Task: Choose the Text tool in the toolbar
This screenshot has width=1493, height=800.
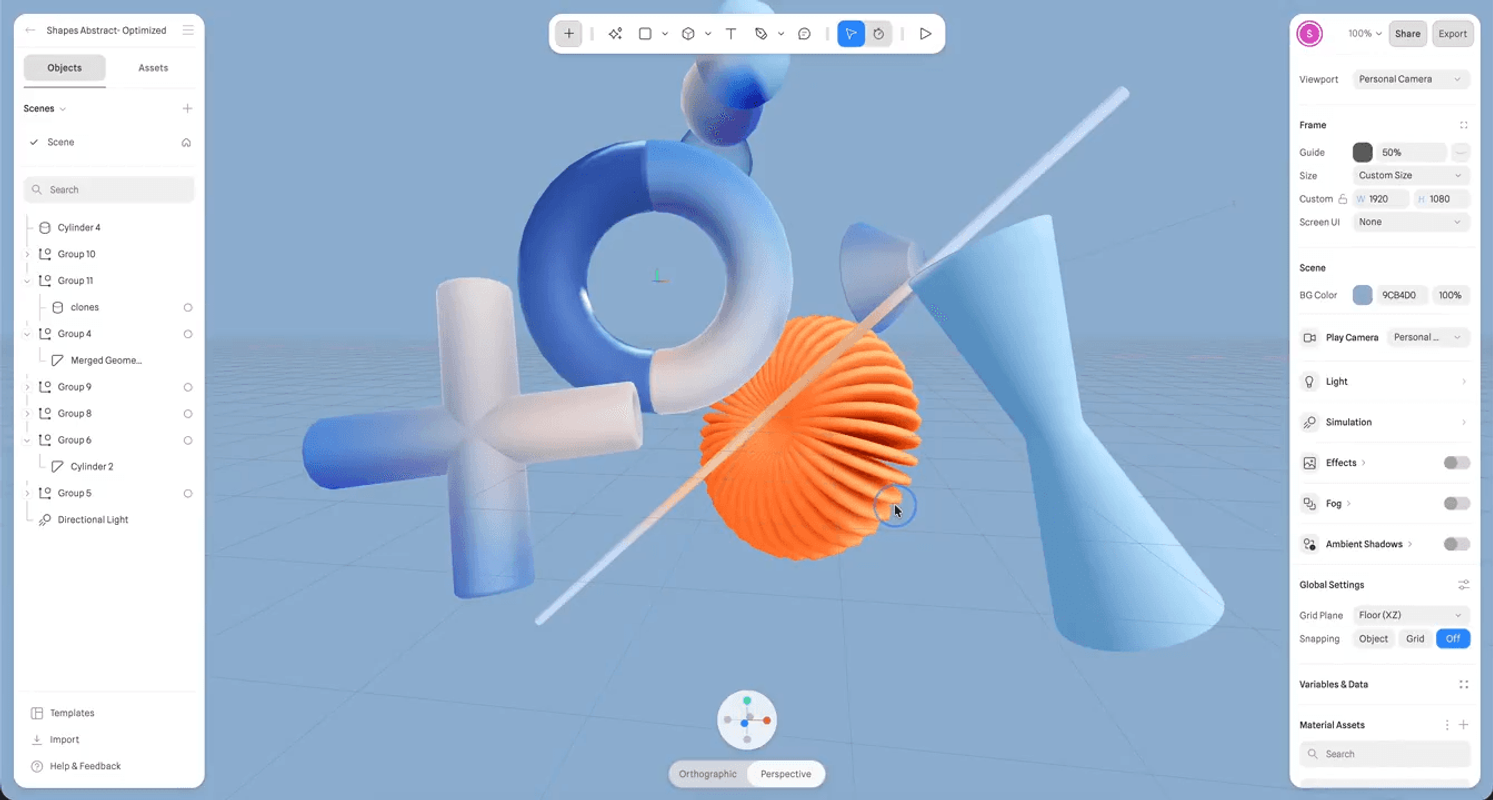Action: (731, 34)
